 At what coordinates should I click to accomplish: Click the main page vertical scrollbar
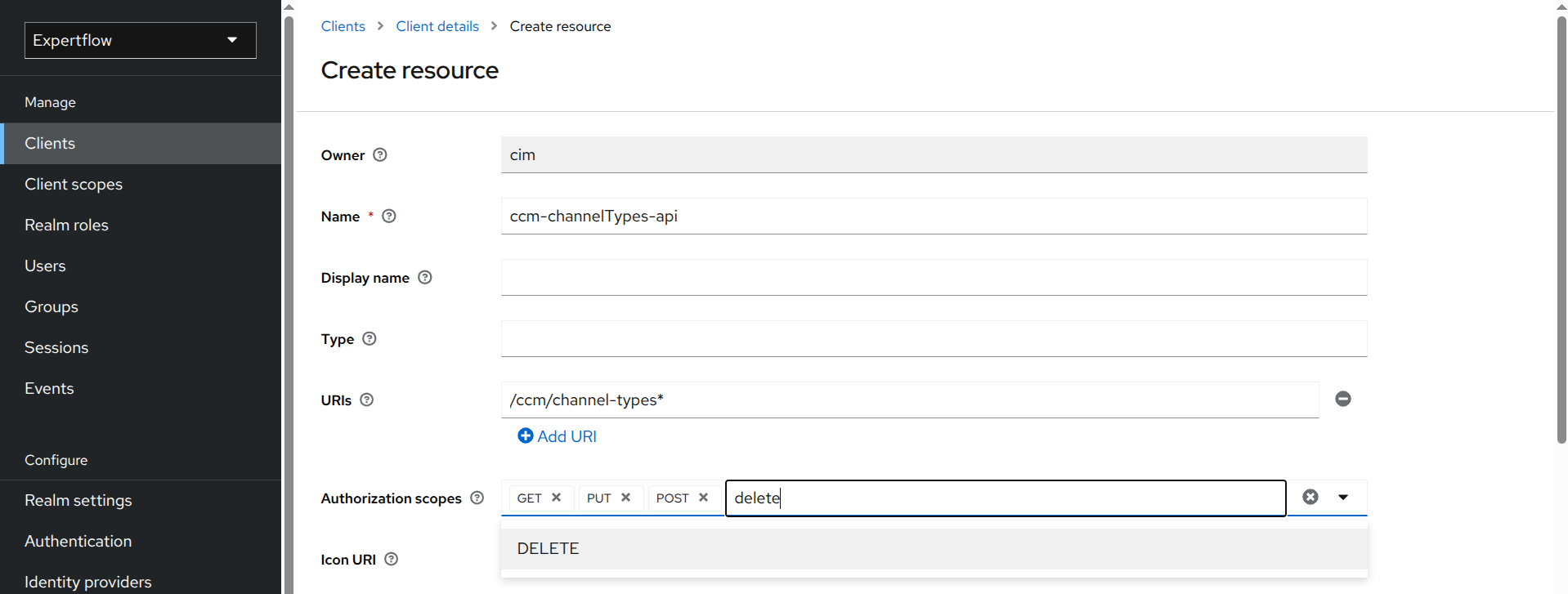tap(1561, 229)
